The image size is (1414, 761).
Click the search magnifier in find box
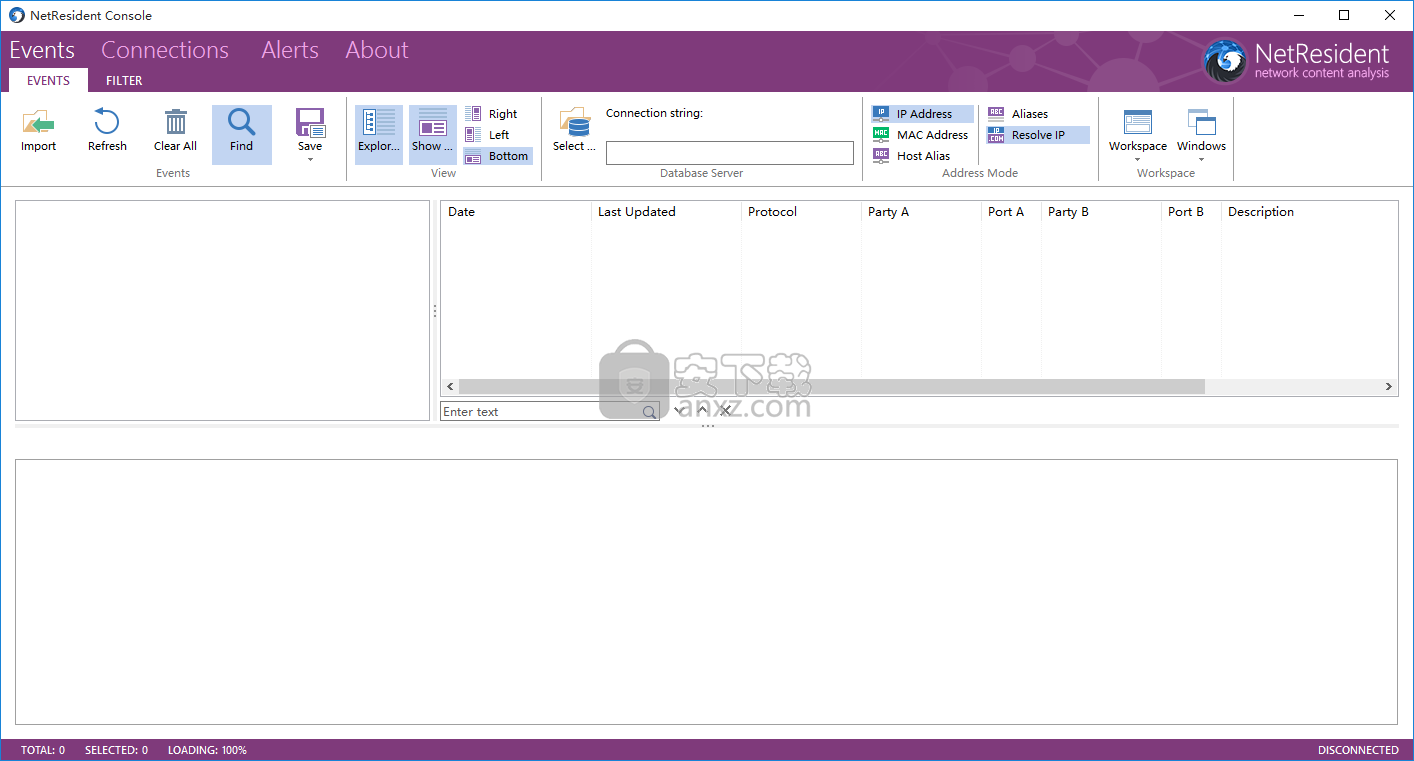point(649,412)
